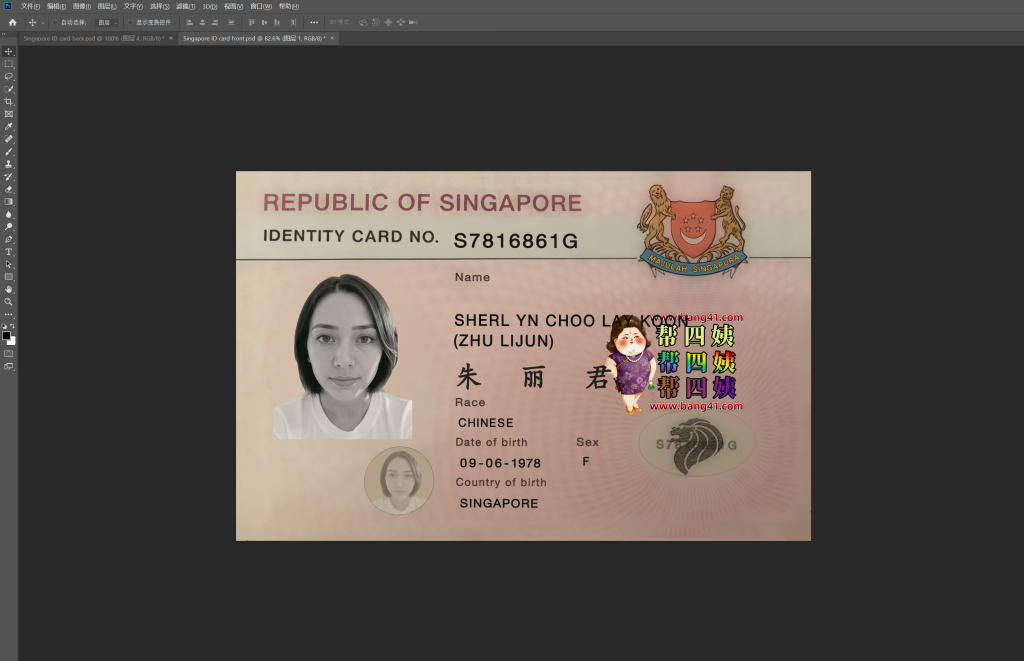Select the Horizontal Type tool

pyautogui.click(x=7, y=251)
